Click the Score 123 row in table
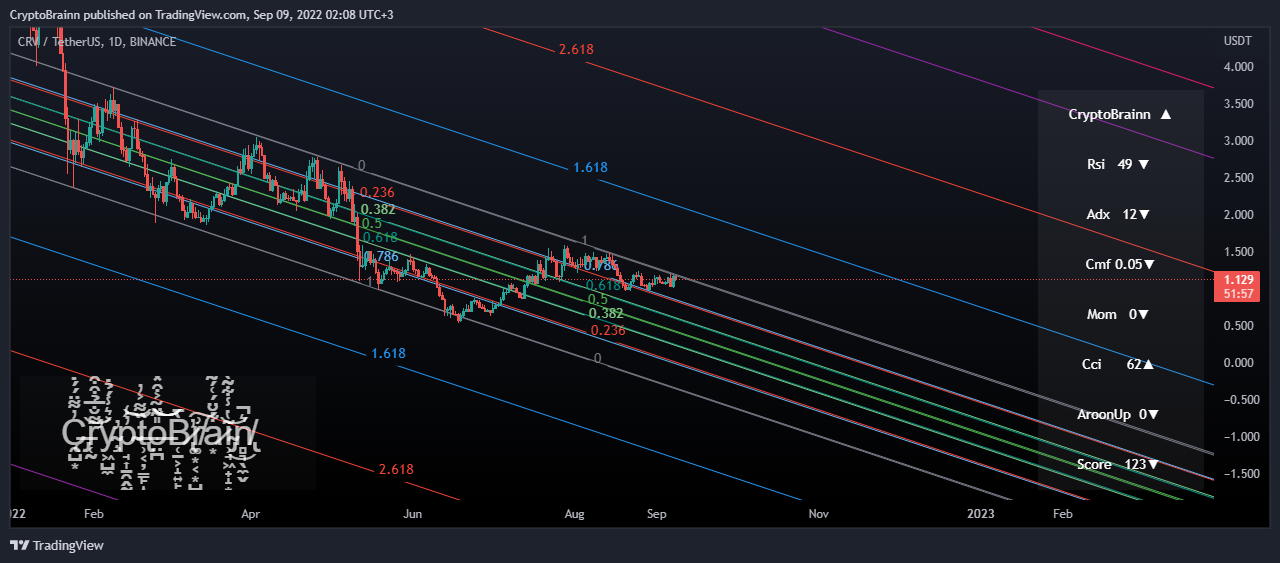The height and width of the screenshot is (563, 1280). (x=1118, y=465)
